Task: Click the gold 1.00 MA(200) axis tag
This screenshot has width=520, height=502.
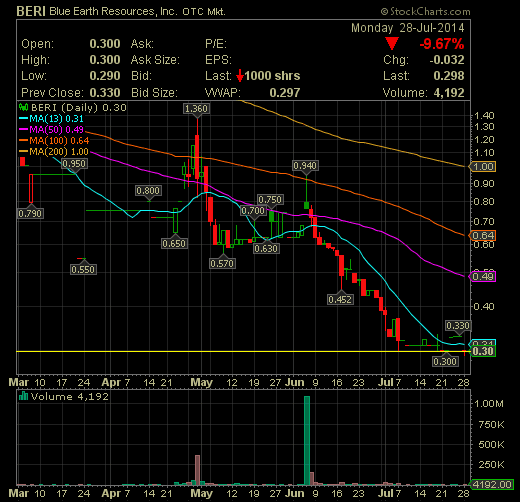Action: point(483,167)
